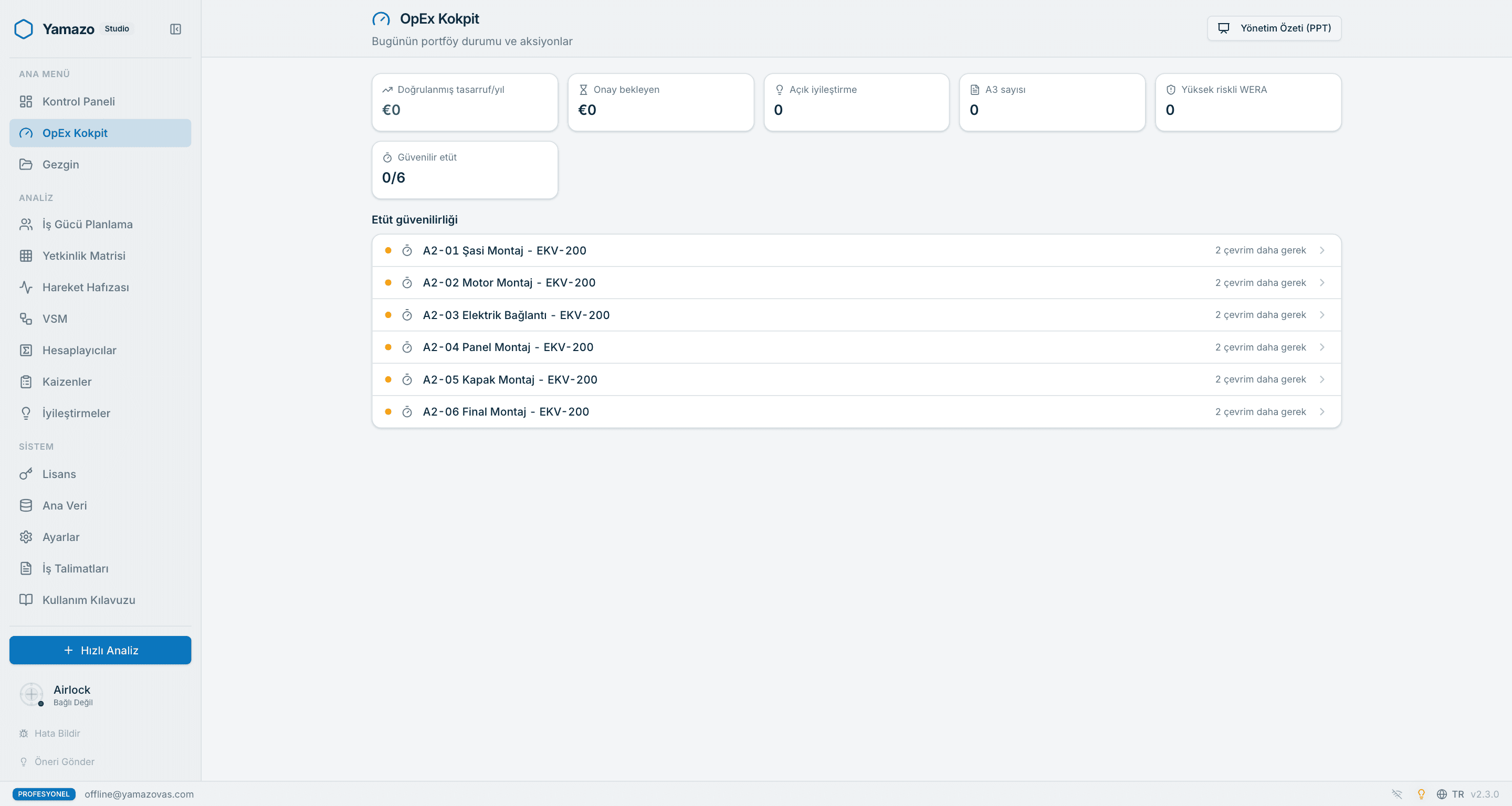This screenshot has height=806, width=1512.
Task: Open the A2-01 Şasi Montaj study row
Action: coord(856,250)
